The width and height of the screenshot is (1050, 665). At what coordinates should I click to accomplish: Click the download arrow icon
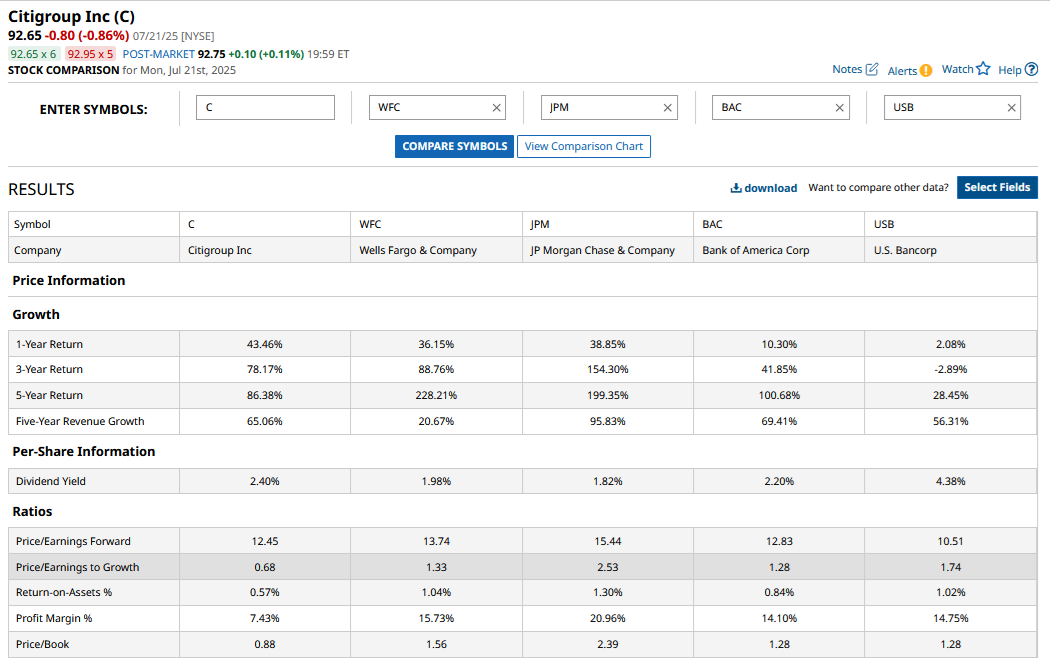(x=735, y=188)
